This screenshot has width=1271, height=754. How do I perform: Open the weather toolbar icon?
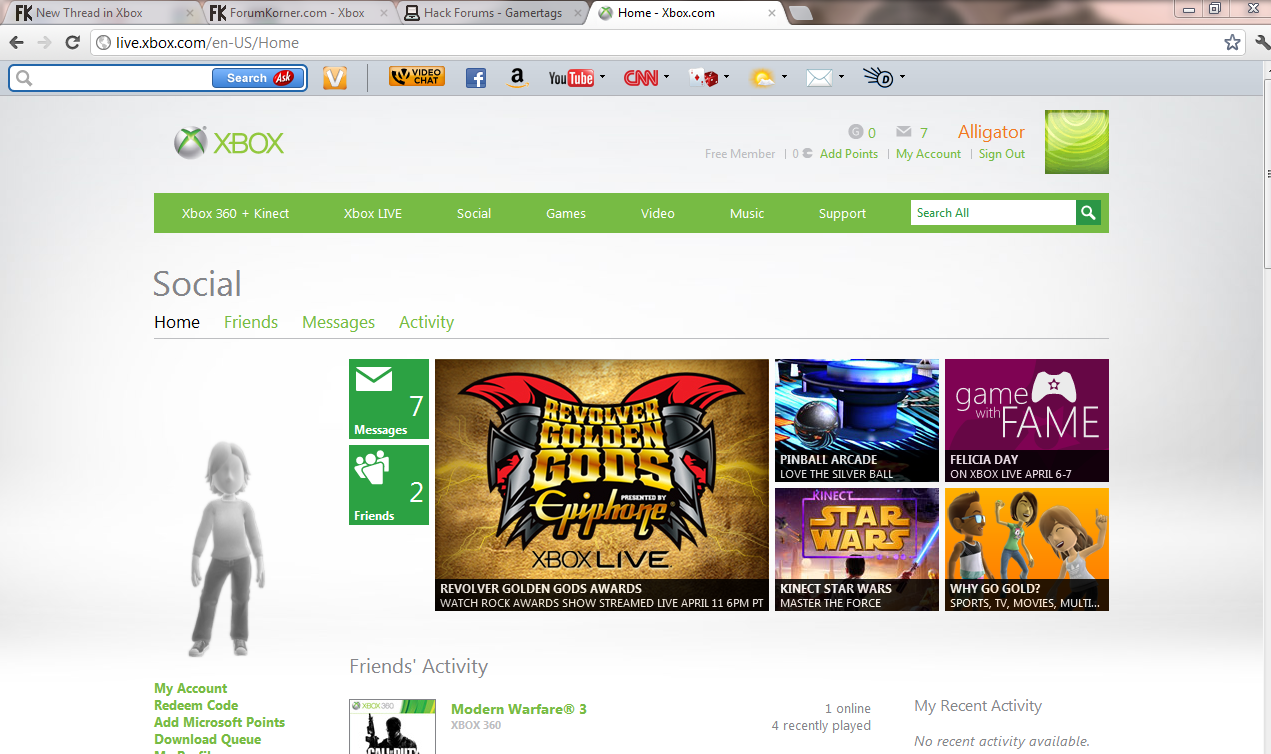click(763, 78)
